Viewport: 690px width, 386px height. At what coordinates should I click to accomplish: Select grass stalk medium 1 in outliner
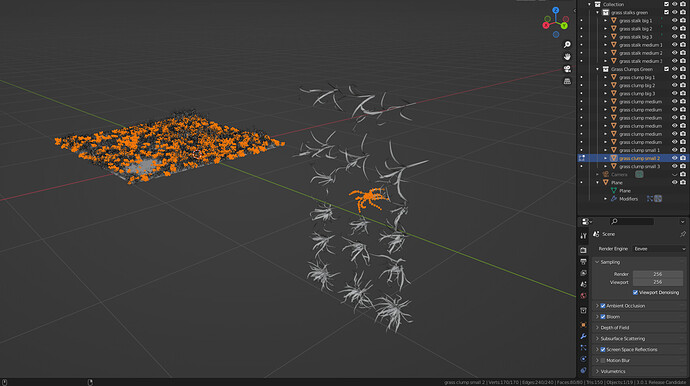640,45
